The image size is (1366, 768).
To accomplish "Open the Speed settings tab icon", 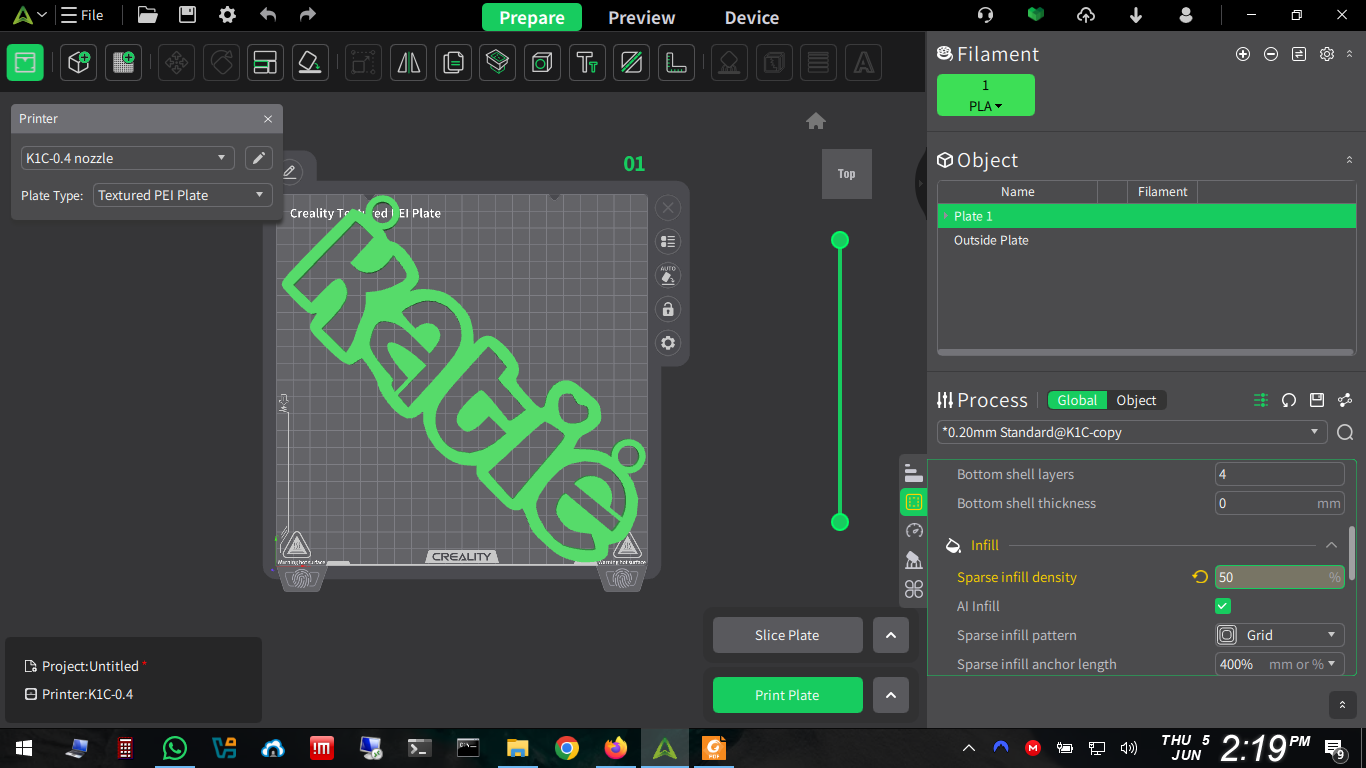I will click(914, 530).
